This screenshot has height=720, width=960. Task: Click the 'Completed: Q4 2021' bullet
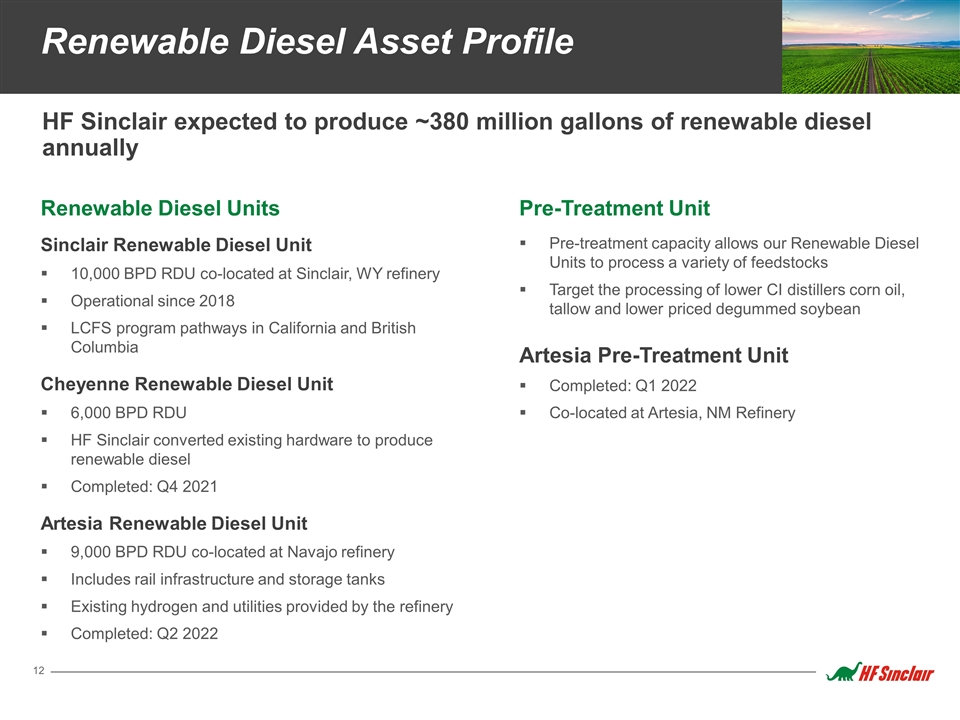point(144,486)
